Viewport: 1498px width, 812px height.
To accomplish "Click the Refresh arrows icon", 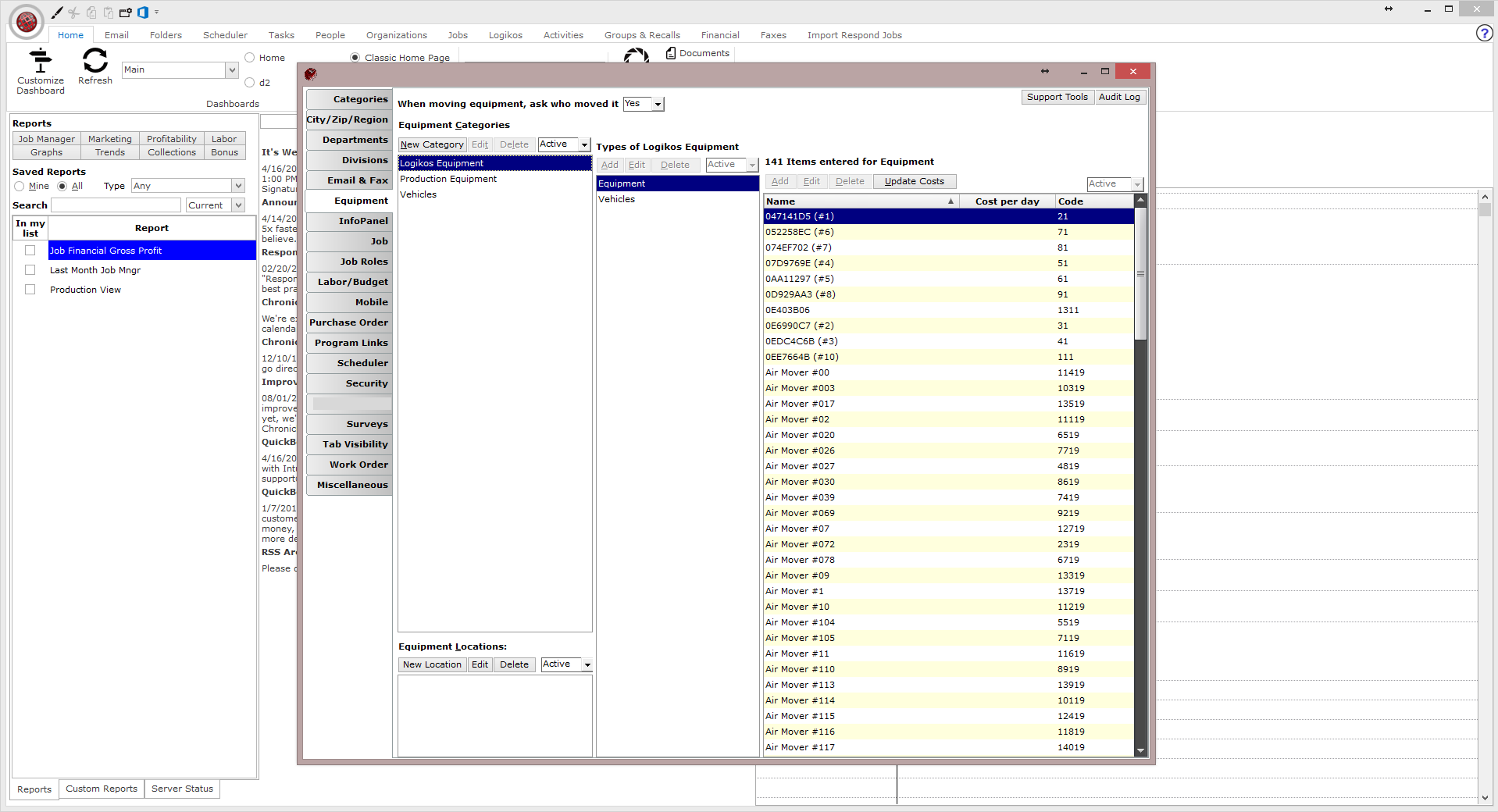I will [x=95, y=60].
